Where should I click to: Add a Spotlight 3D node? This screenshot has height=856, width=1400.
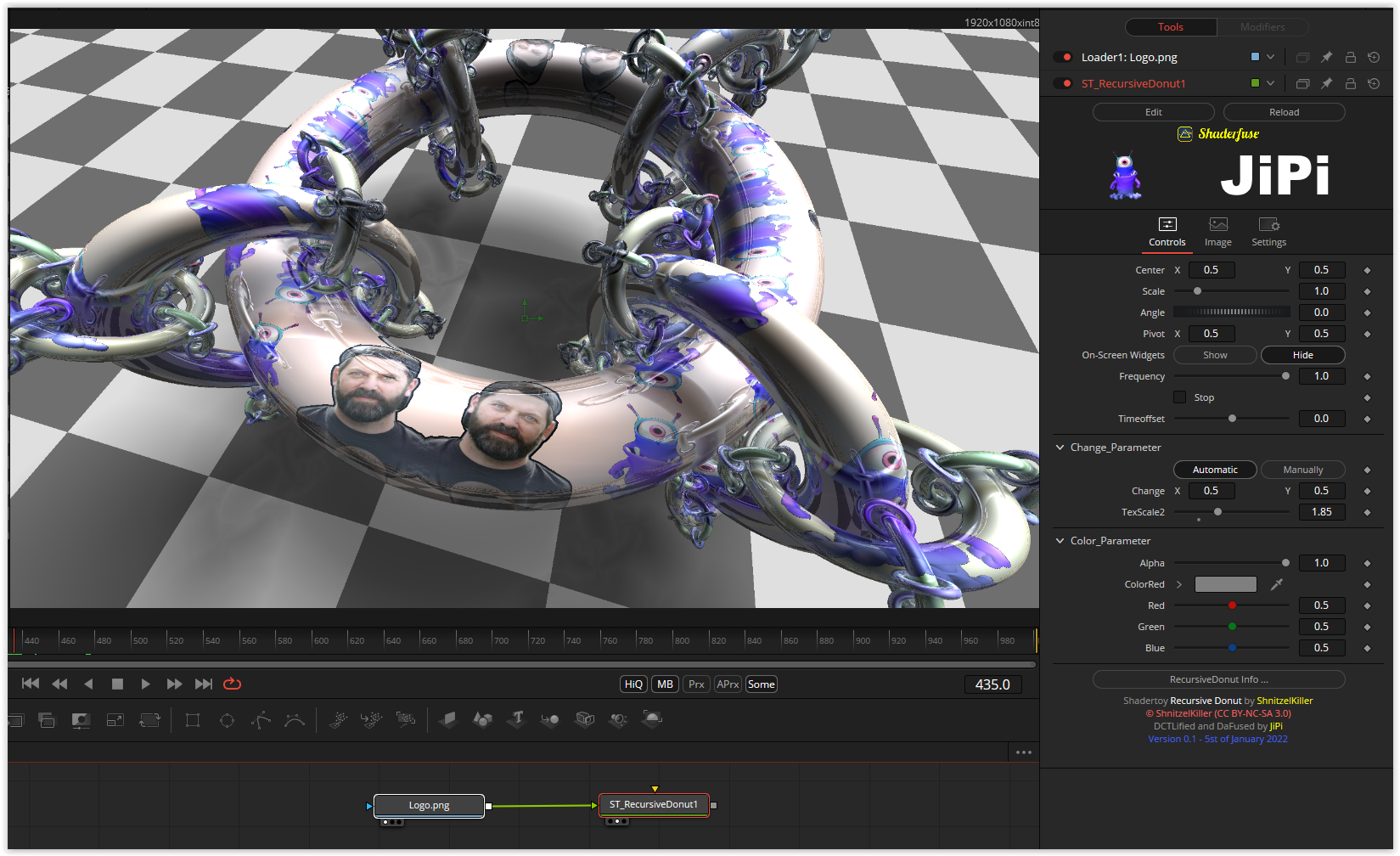click(619, 720)
